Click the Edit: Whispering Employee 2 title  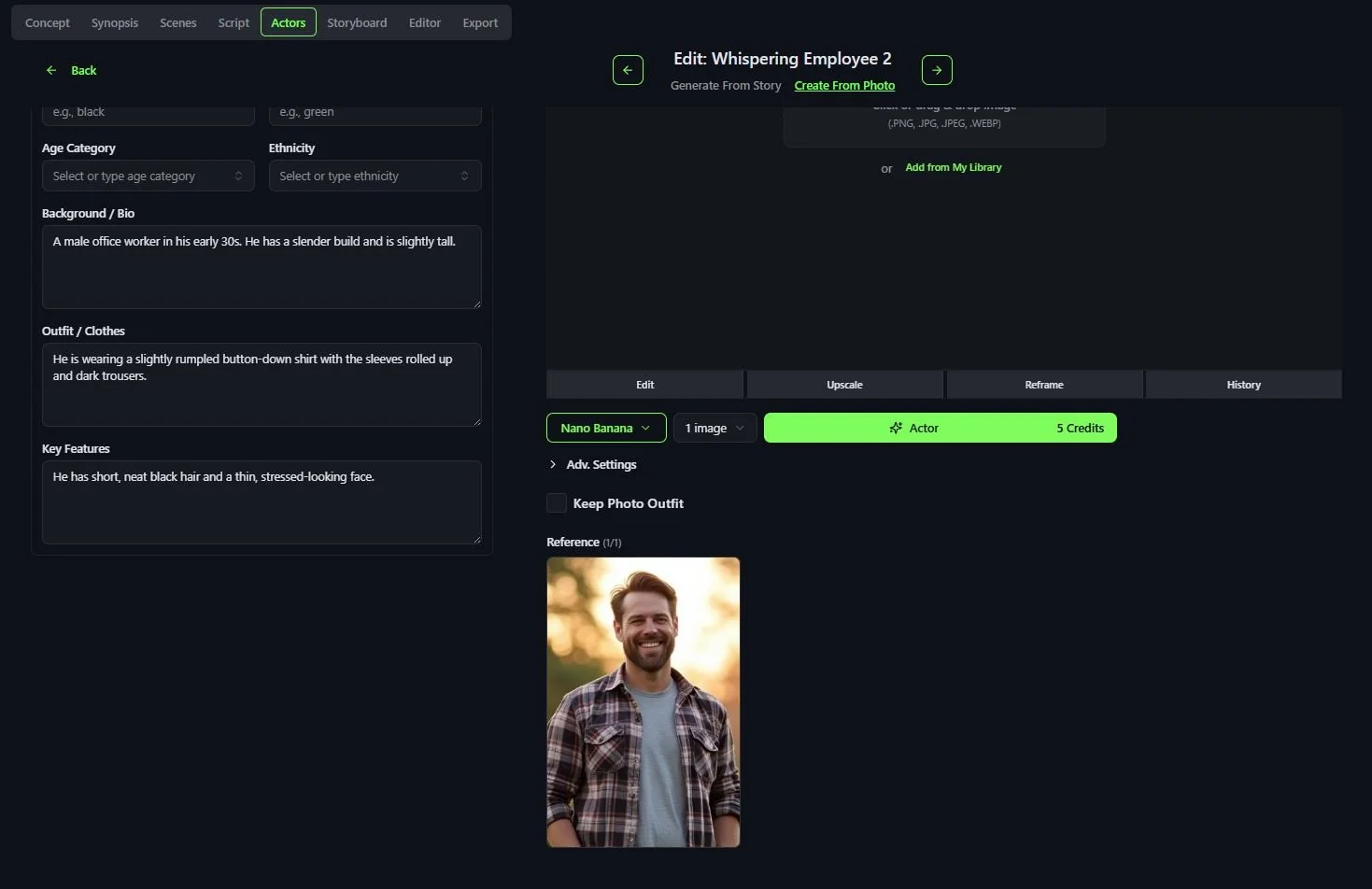783,59
